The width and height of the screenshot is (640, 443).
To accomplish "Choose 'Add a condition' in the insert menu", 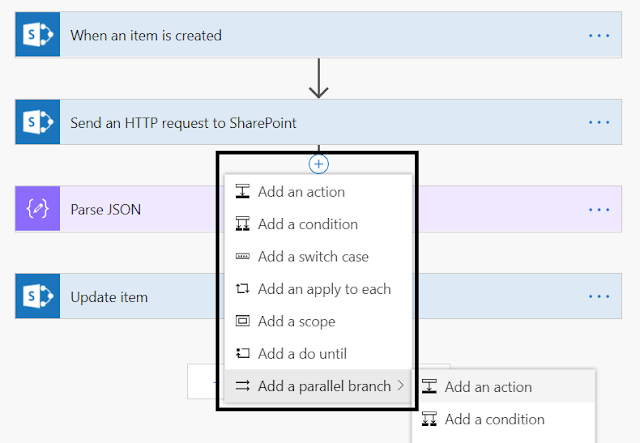I will [307, 224].
